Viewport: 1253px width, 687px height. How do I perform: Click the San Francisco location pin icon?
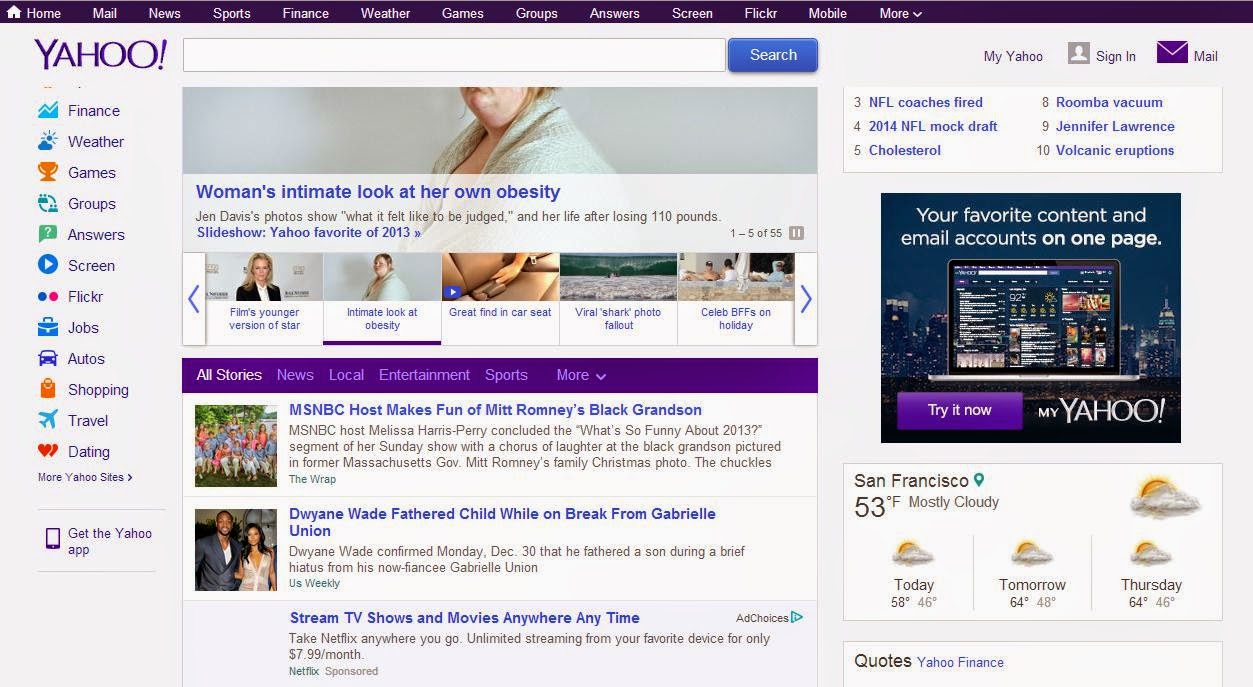pos(979,480)
